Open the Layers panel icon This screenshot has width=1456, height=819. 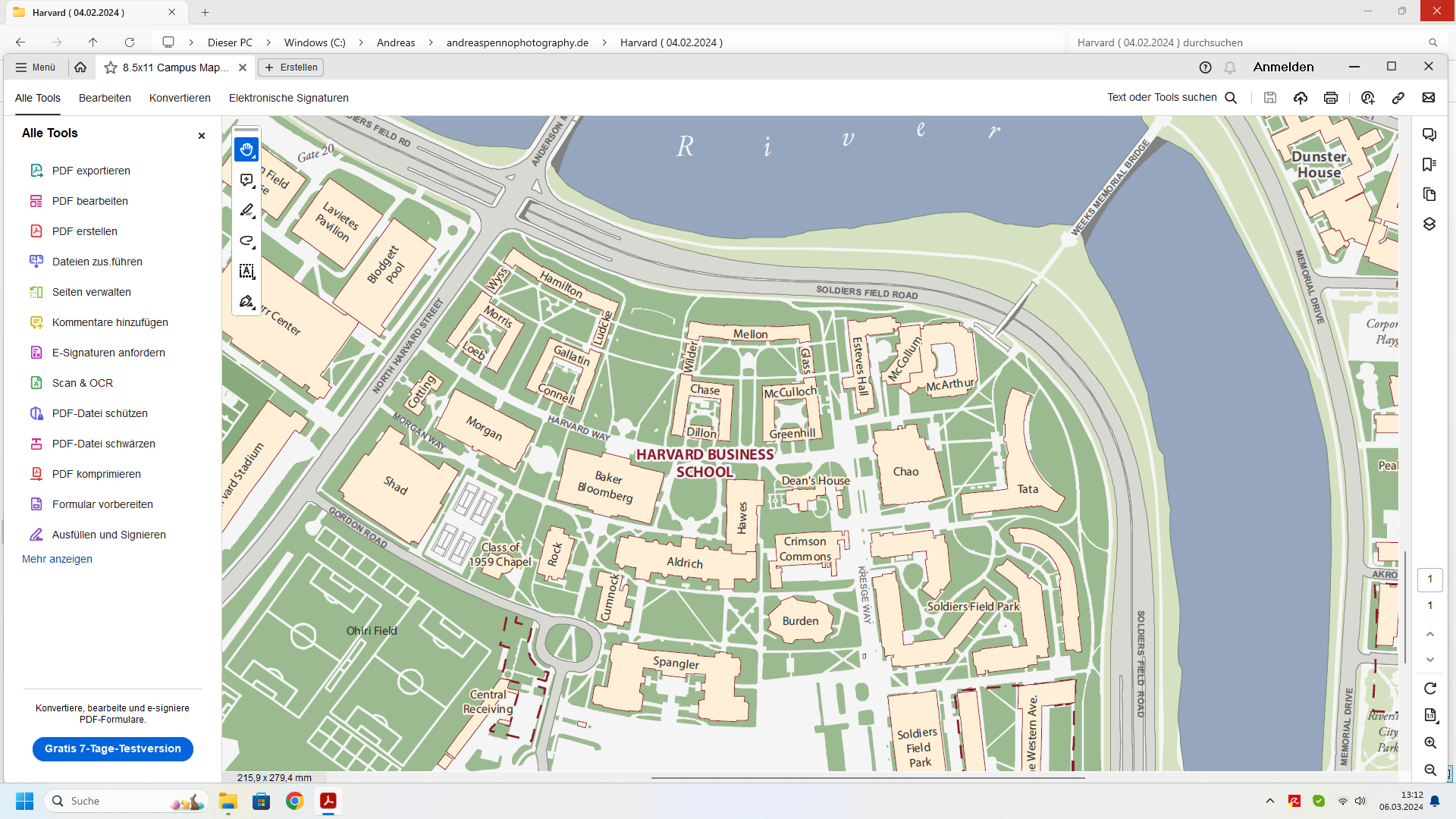click(1429, 224)
